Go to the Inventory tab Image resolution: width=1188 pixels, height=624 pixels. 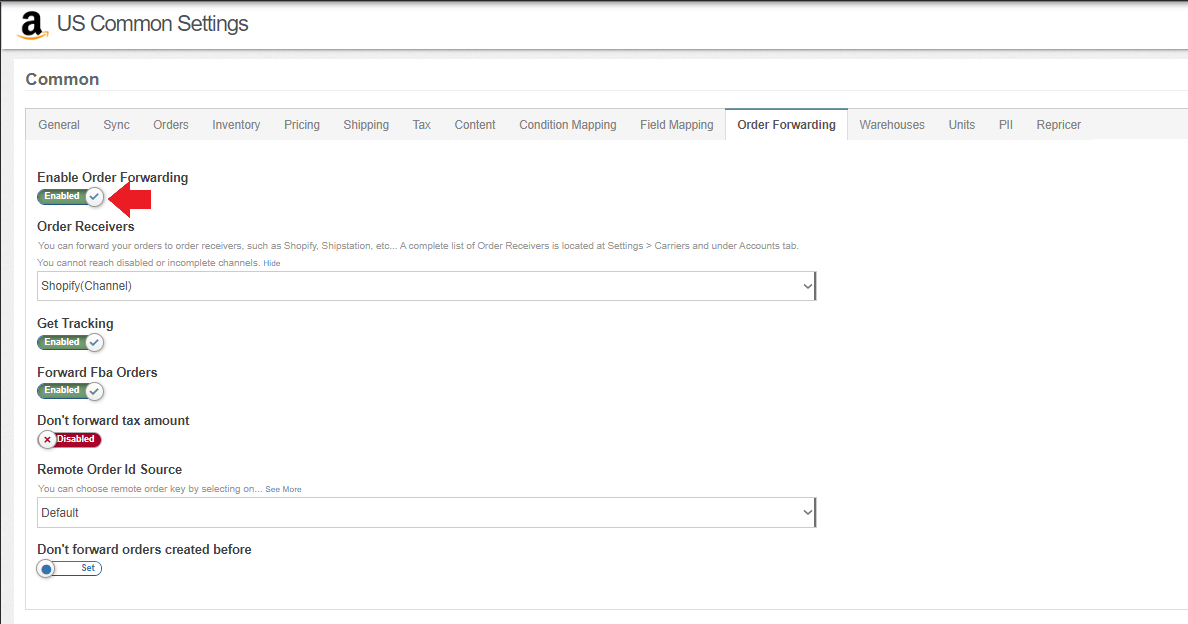(x=236, y=125)
